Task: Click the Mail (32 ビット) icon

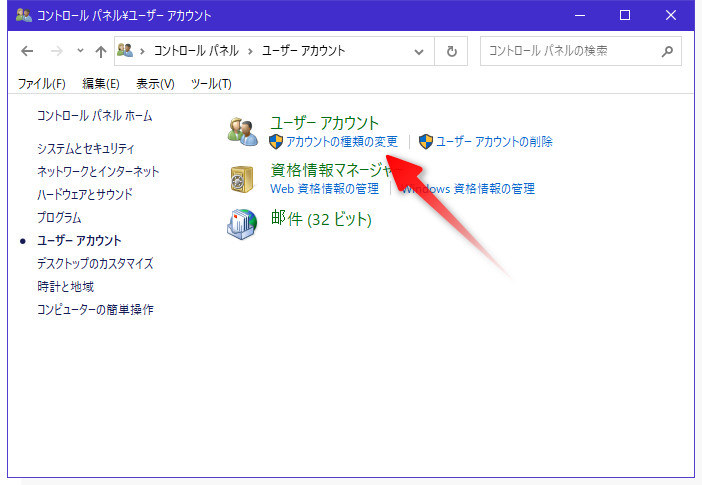Action: pos(242,224)
